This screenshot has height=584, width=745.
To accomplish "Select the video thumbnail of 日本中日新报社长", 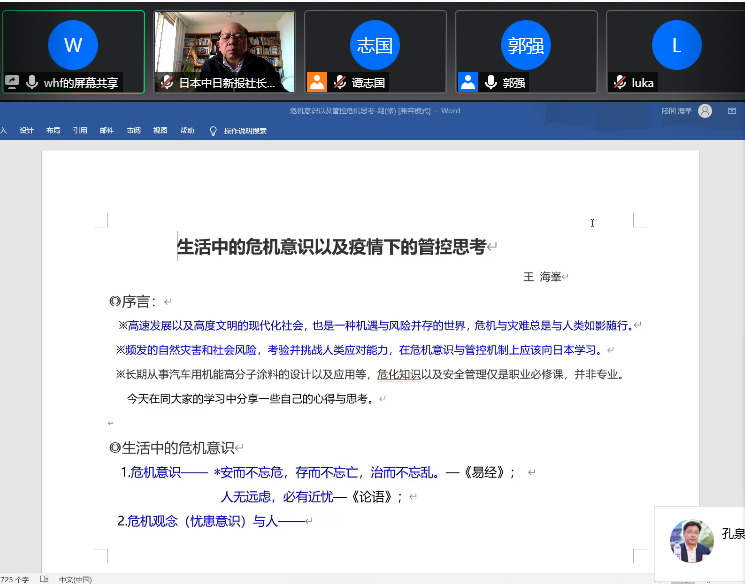I will [224, 43].
